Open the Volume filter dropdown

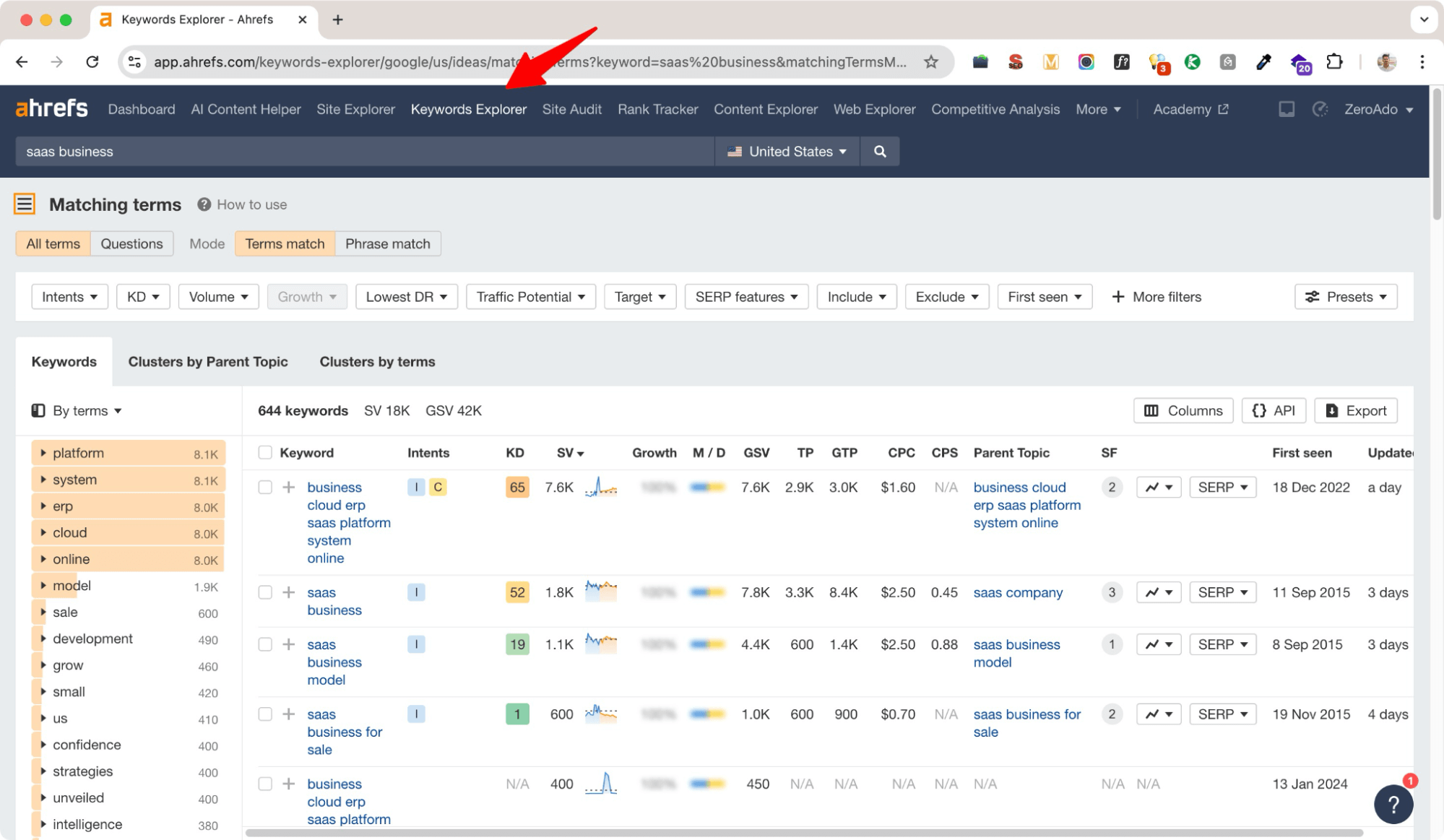point(218,296)
